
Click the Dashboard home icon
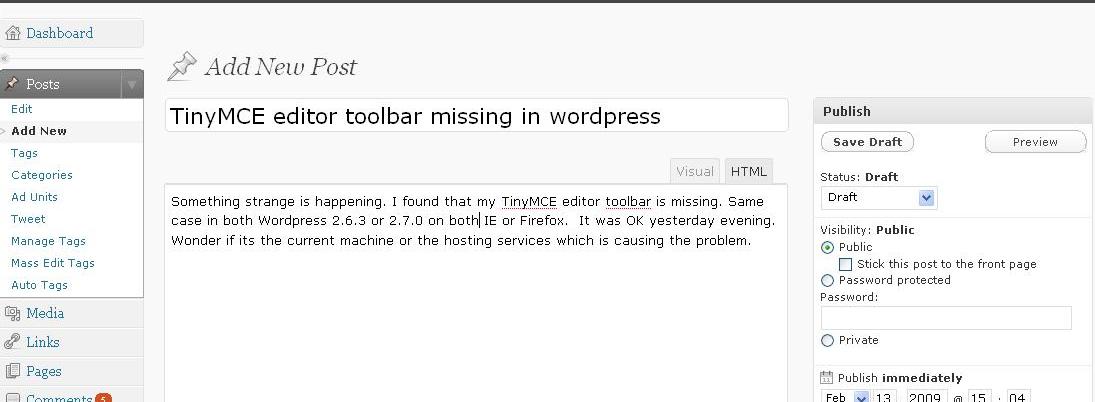[x=13, y=33]
